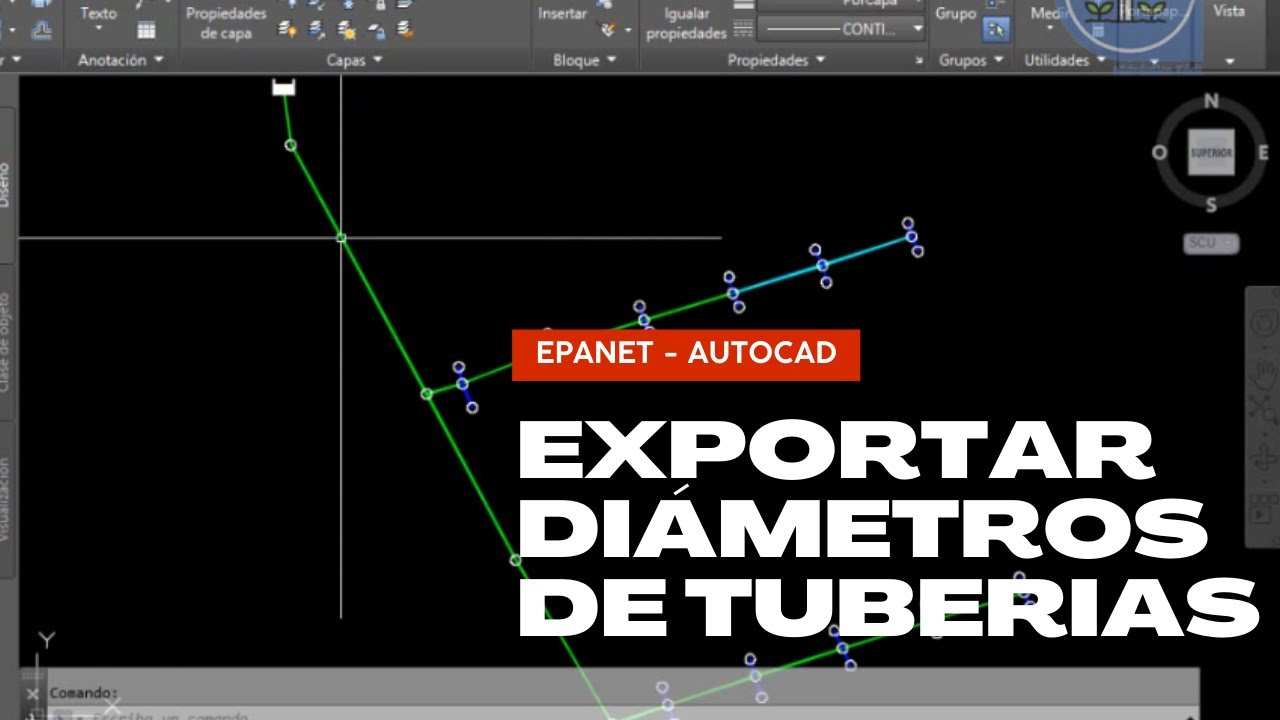Image resolution: width=1280 pixels, height=720 pixels.
Task: Open the Visualización side palette tab
Action: [x=7, y=500]
